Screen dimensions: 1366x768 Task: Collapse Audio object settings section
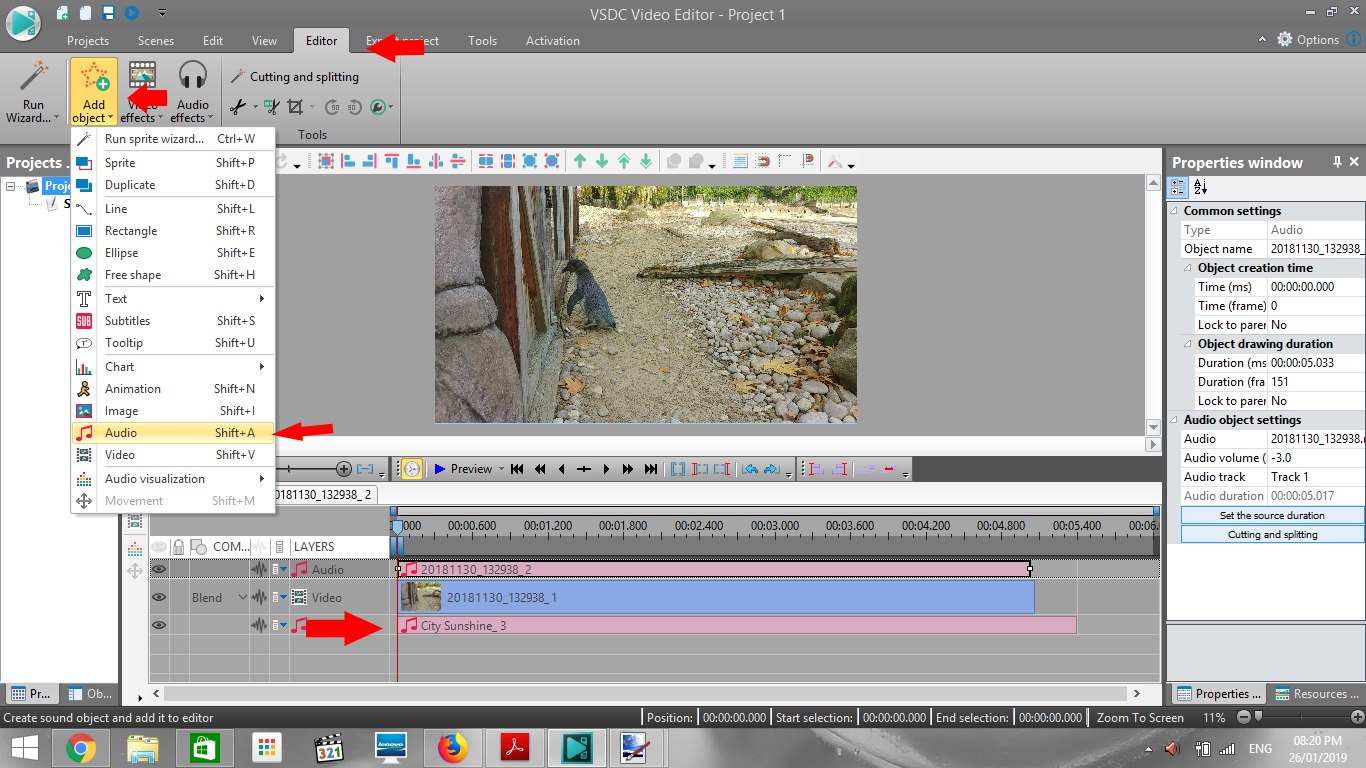1174,420
